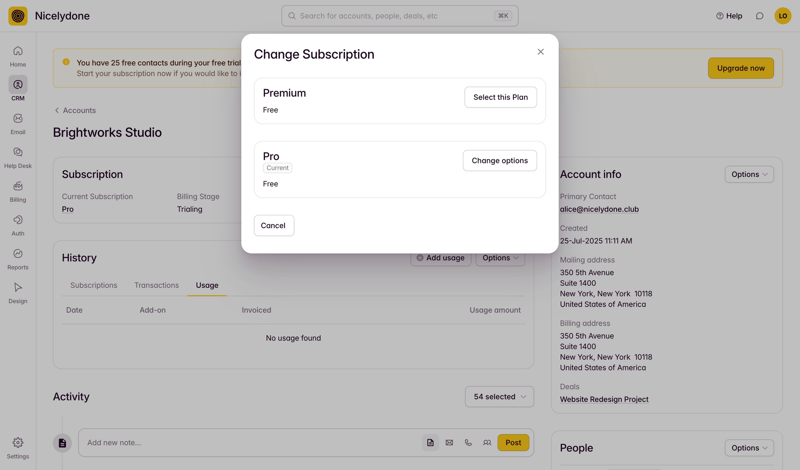Go back to Accounts

point(75,110)
